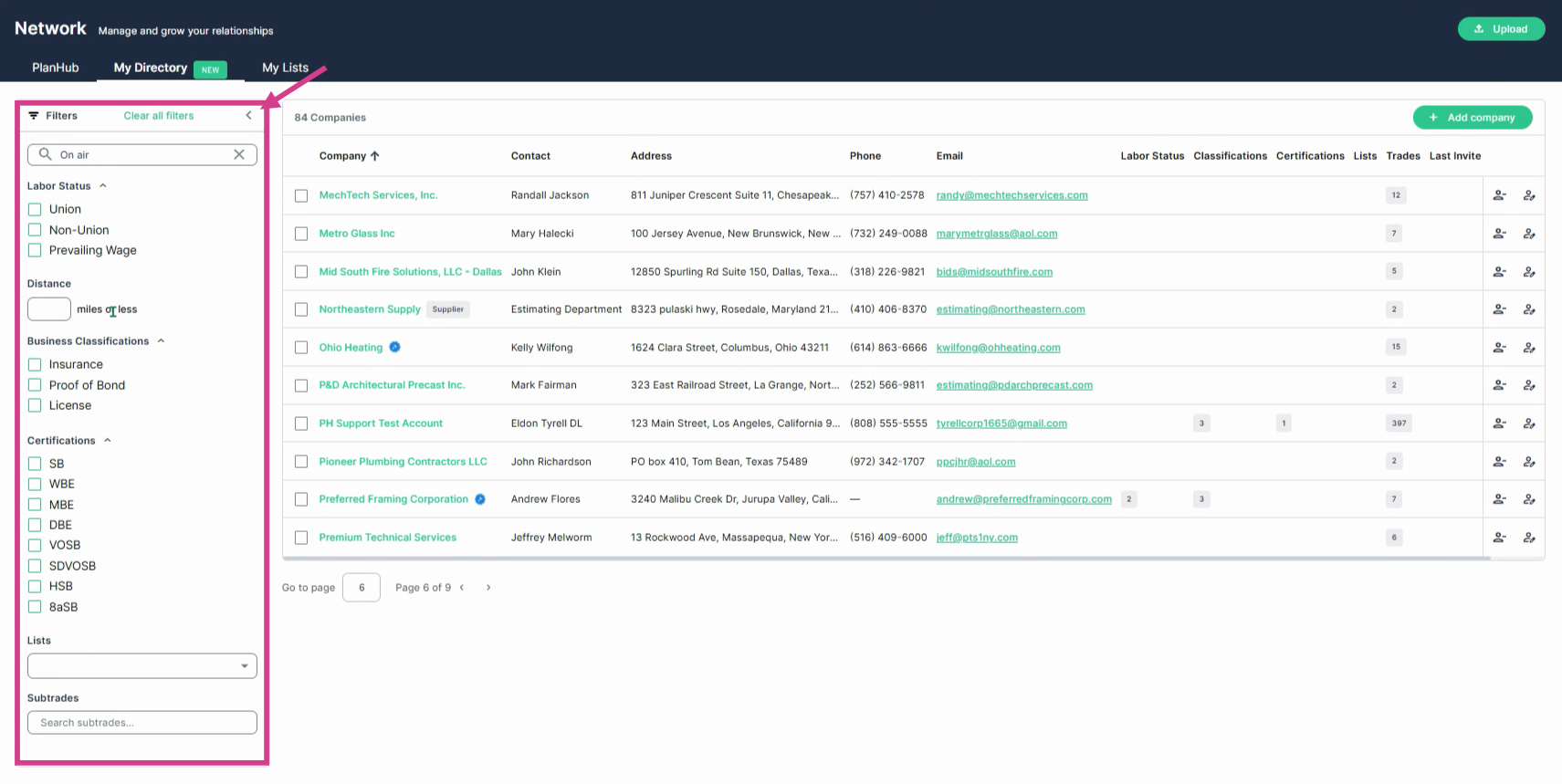This screenshot has height=784, width=1562.
Task: Click edit-contact icon for Mid South Fire Solutions
Action: pyautogui.click(x=1529, y=272)
